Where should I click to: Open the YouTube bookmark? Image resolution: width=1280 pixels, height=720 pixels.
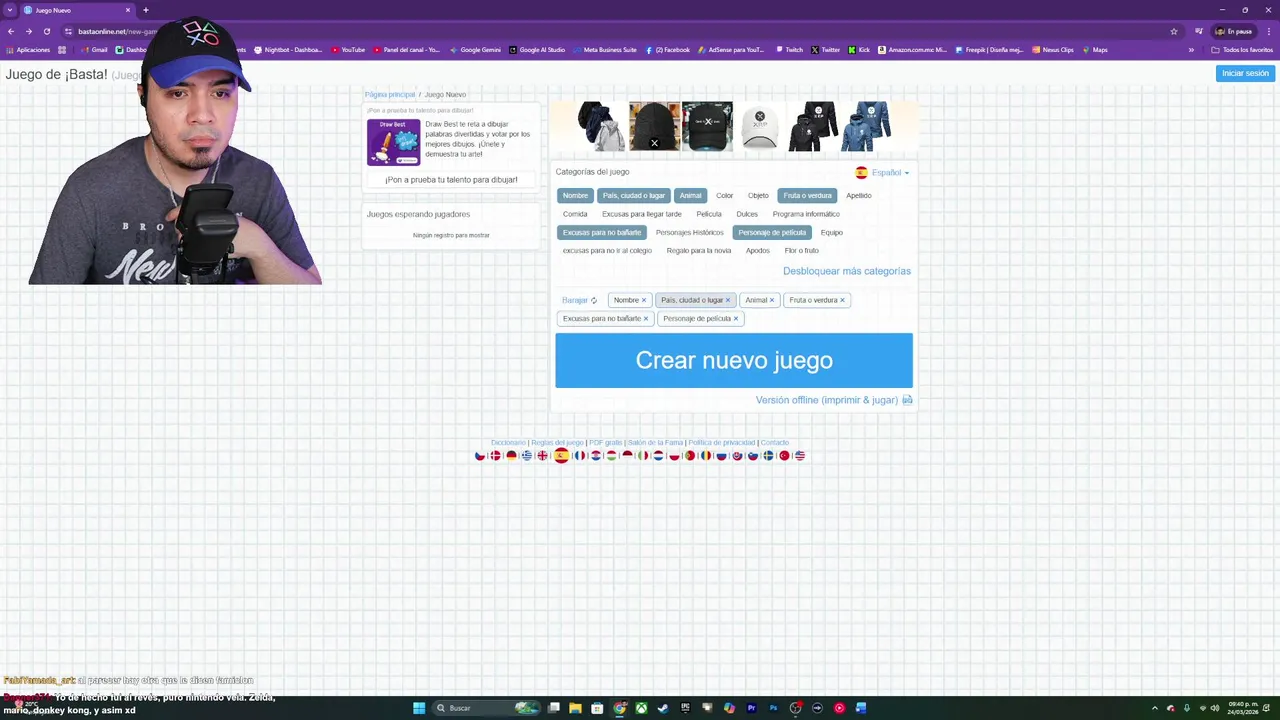click(x=347, y=50)
